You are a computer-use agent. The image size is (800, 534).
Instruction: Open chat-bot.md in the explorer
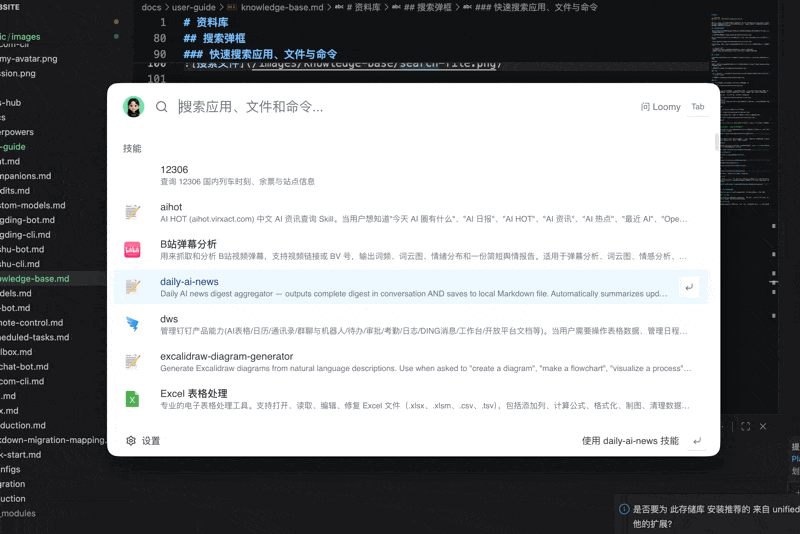24,367
